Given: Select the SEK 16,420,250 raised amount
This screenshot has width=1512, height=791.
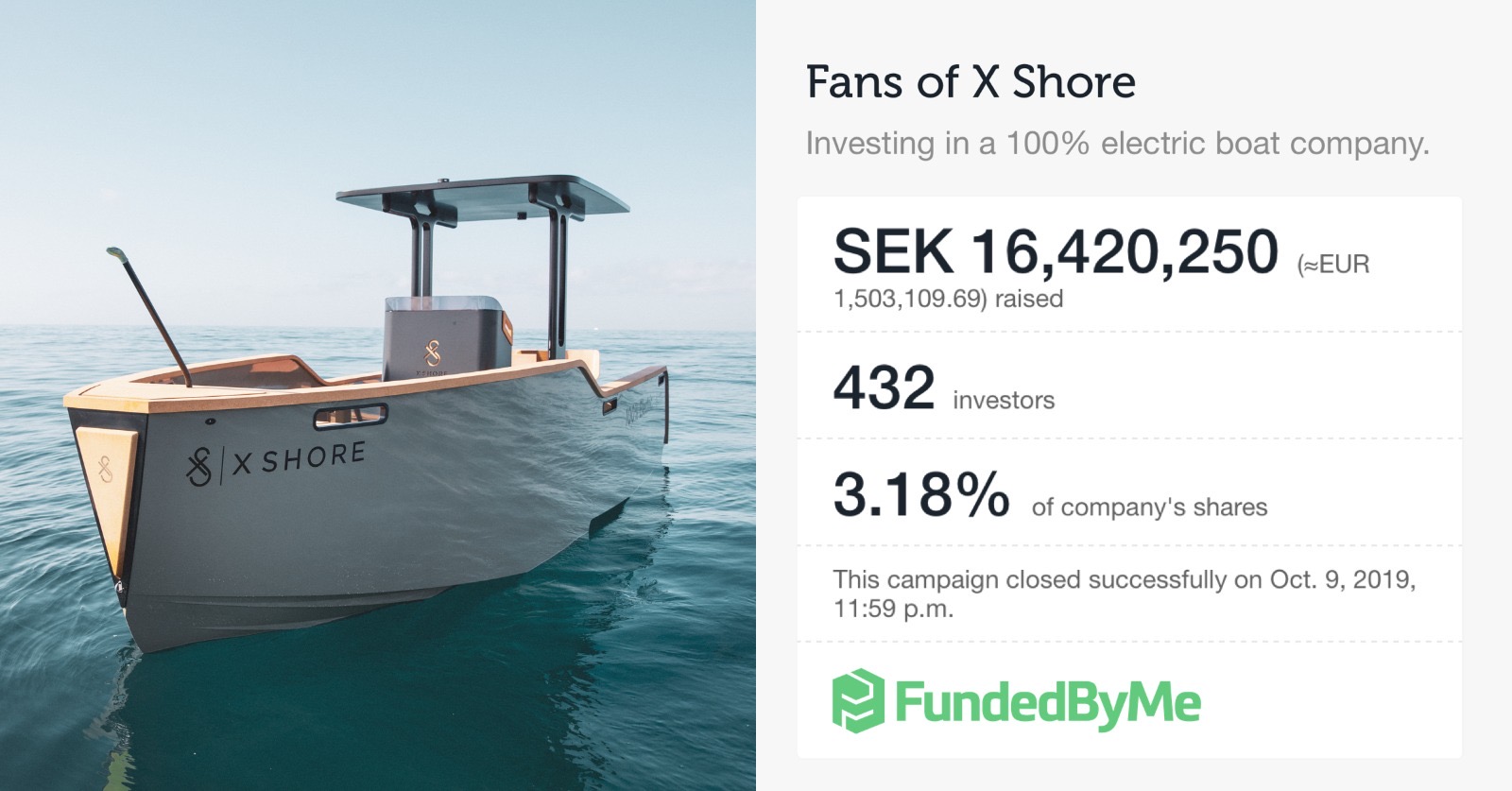Looking at the screenshot, I should pyautogui.click(x=1056, y=251).
